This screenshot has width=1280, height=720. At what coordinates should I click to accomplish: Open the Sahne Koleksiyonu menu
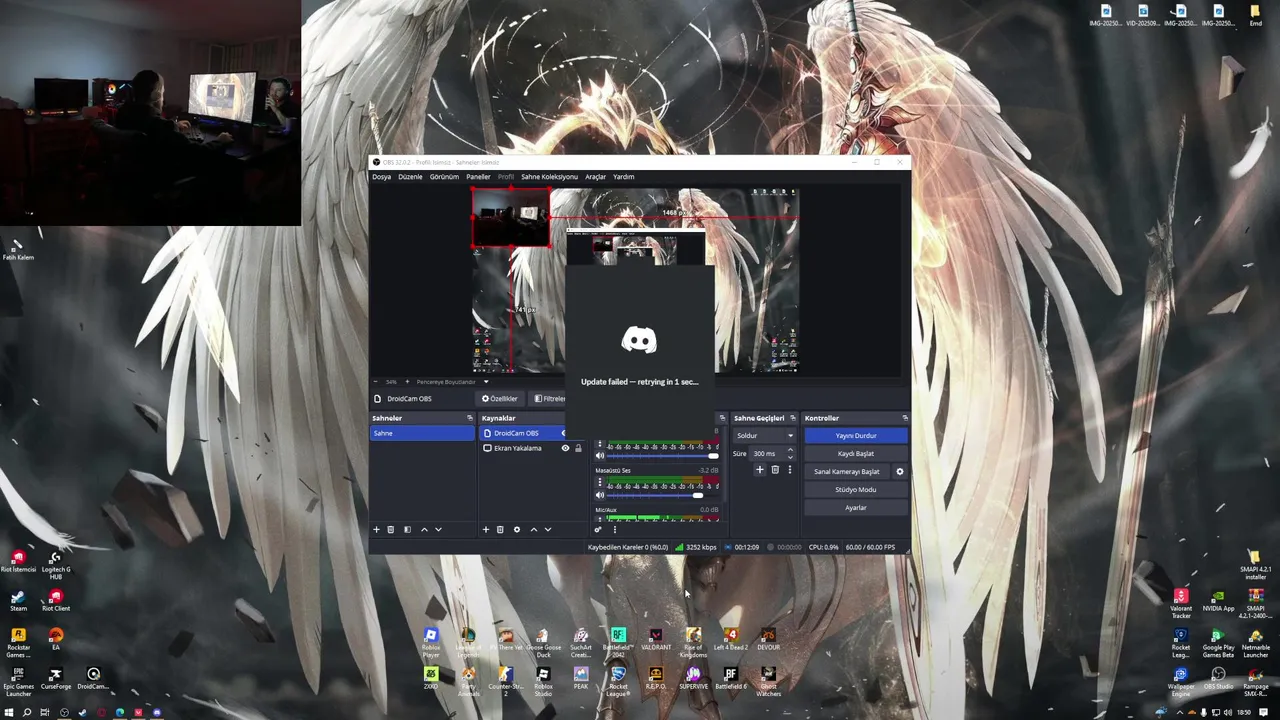(549, 177)
